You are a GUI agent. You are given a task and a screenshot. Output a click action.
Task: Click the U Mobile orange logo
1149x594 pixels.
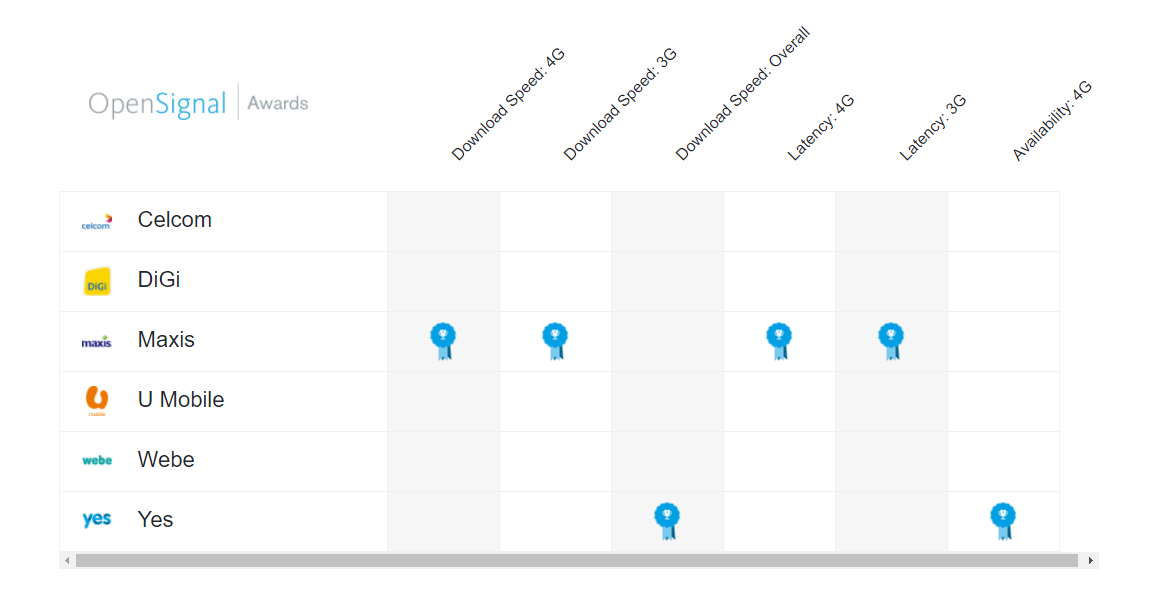coord(97,401)
